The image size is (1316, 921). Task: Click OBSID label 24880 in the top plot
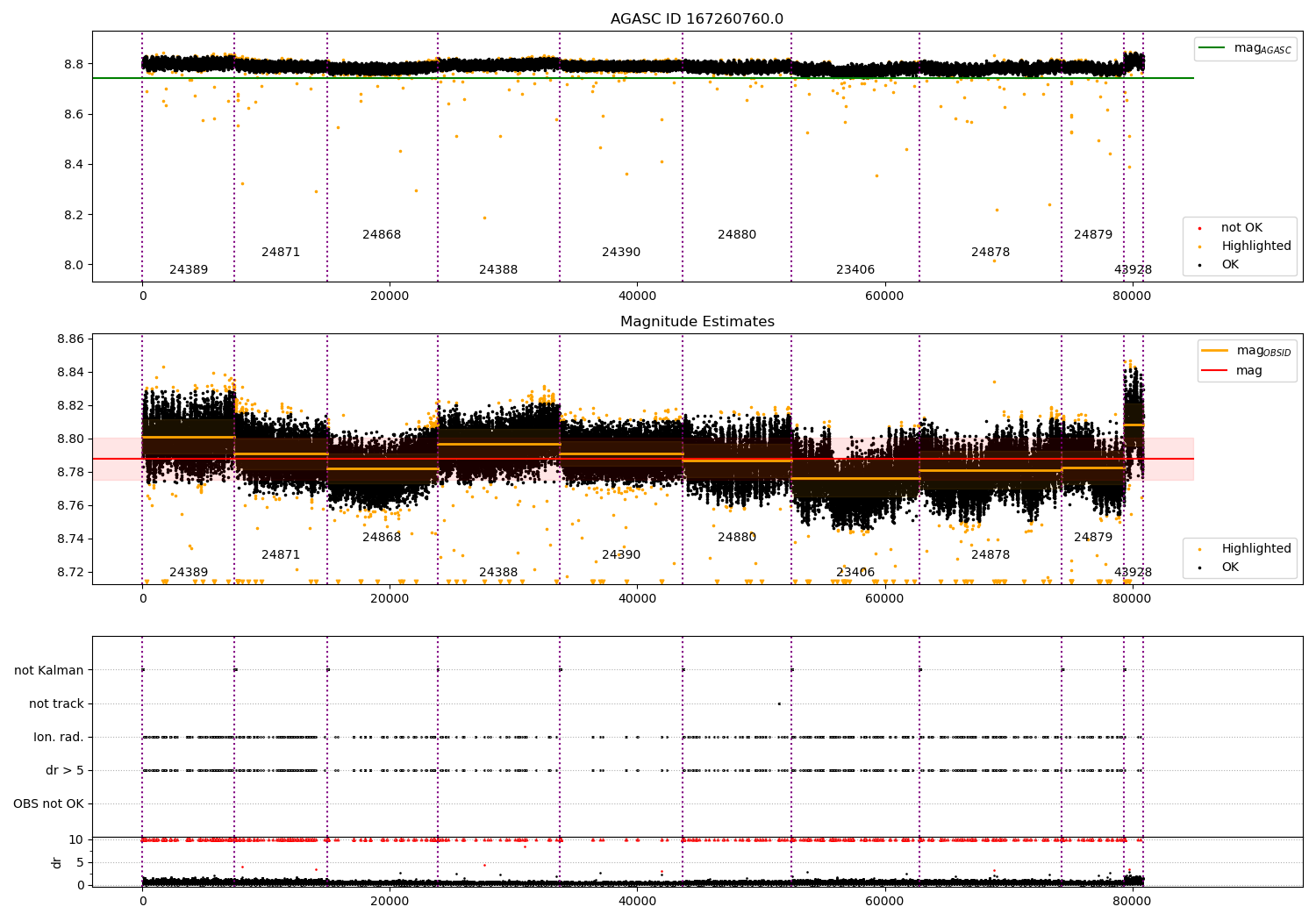(x=737, y=235)
